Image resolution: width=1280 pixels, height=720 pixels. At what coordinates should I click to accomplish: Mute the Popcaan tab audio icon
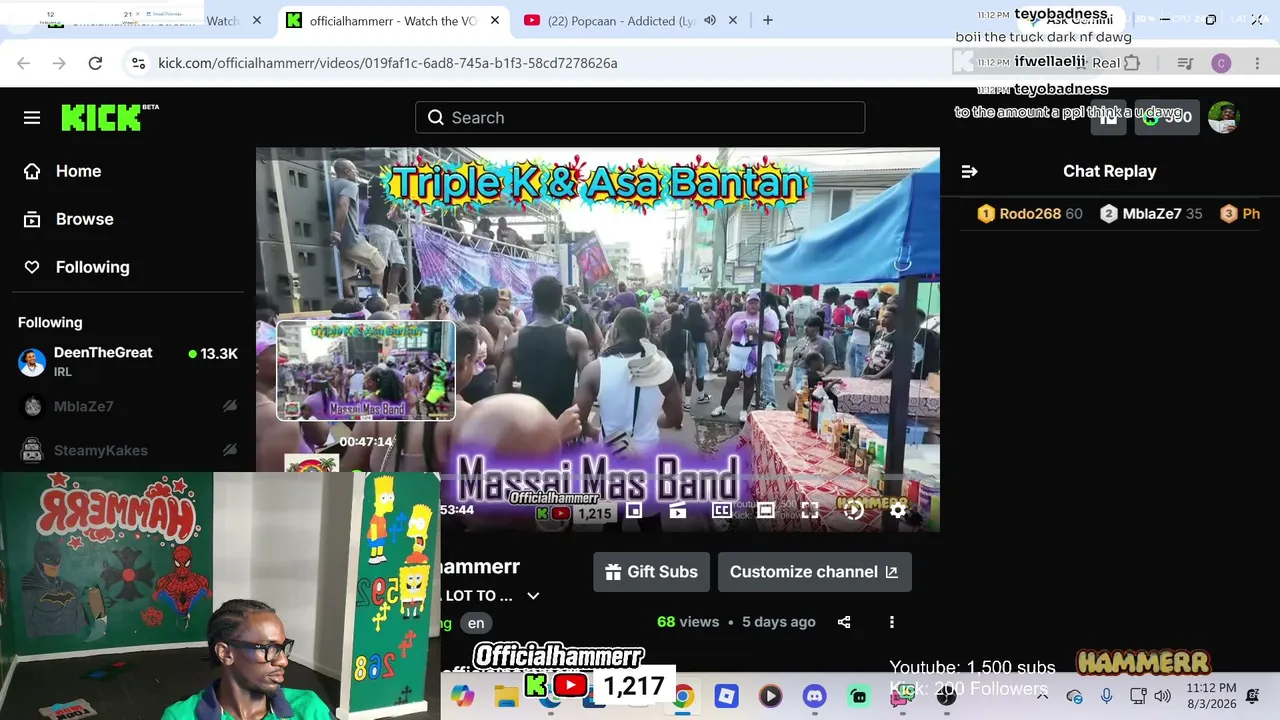click(710, 20)
